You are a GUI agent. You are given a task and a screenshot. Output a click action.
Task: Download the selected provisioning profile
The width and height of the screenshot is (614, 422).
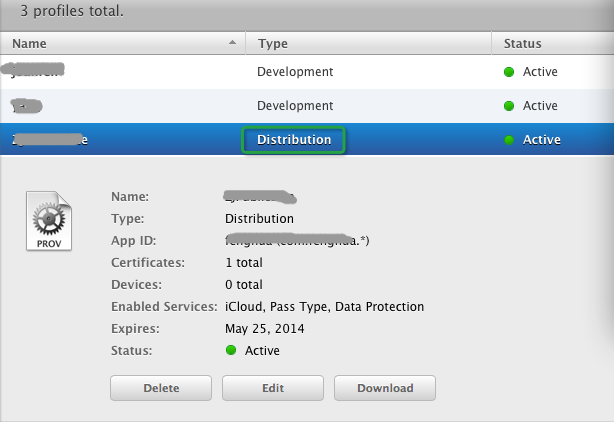[385, 388]
